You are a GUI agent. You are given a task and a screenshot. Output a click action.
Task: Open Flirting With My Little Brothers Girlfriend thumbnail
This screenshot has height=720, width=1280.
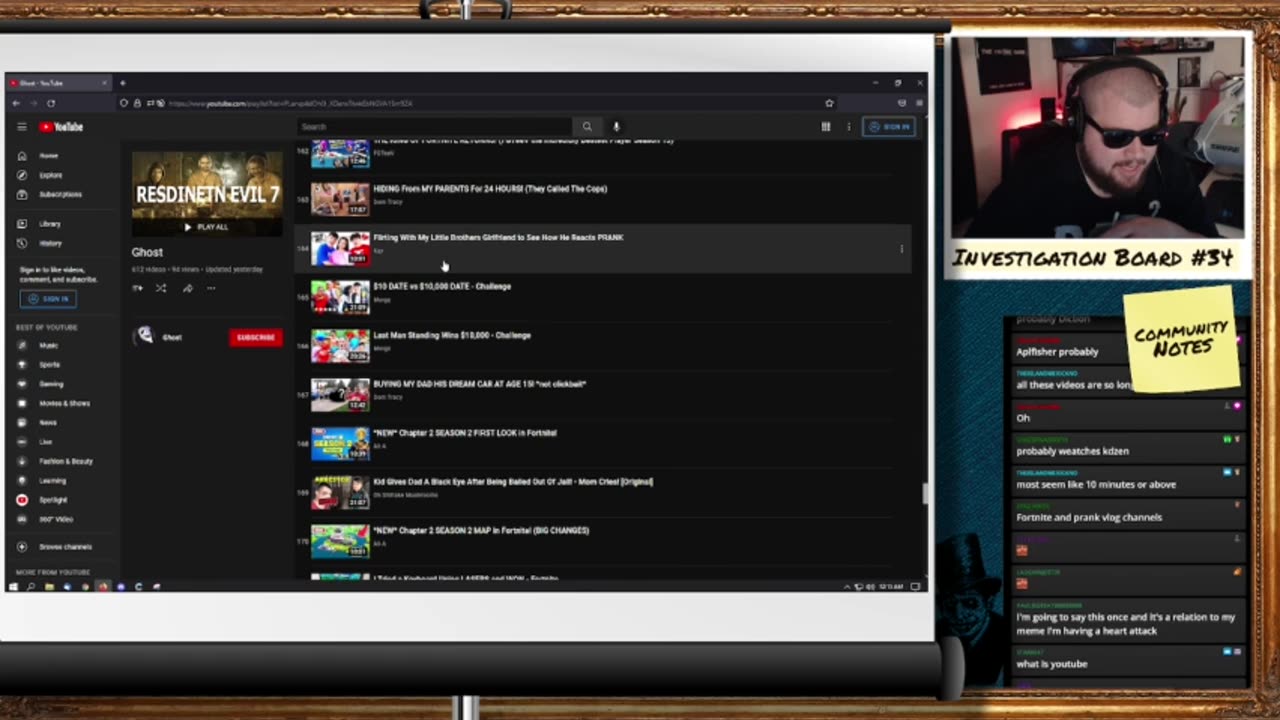pos(340,248)
